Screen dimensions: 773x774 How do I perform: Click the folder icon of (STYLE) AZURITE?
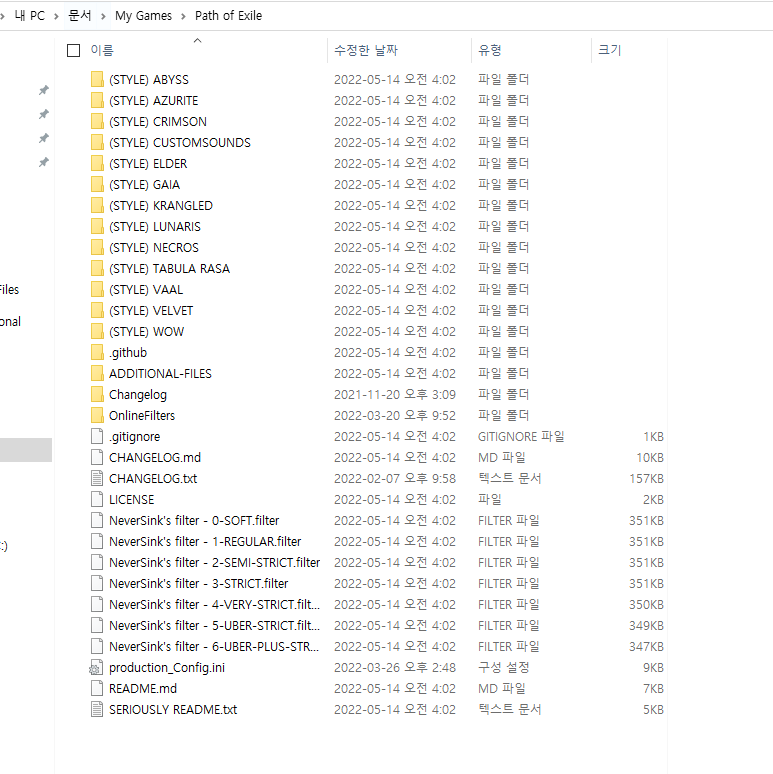[97, 101]
